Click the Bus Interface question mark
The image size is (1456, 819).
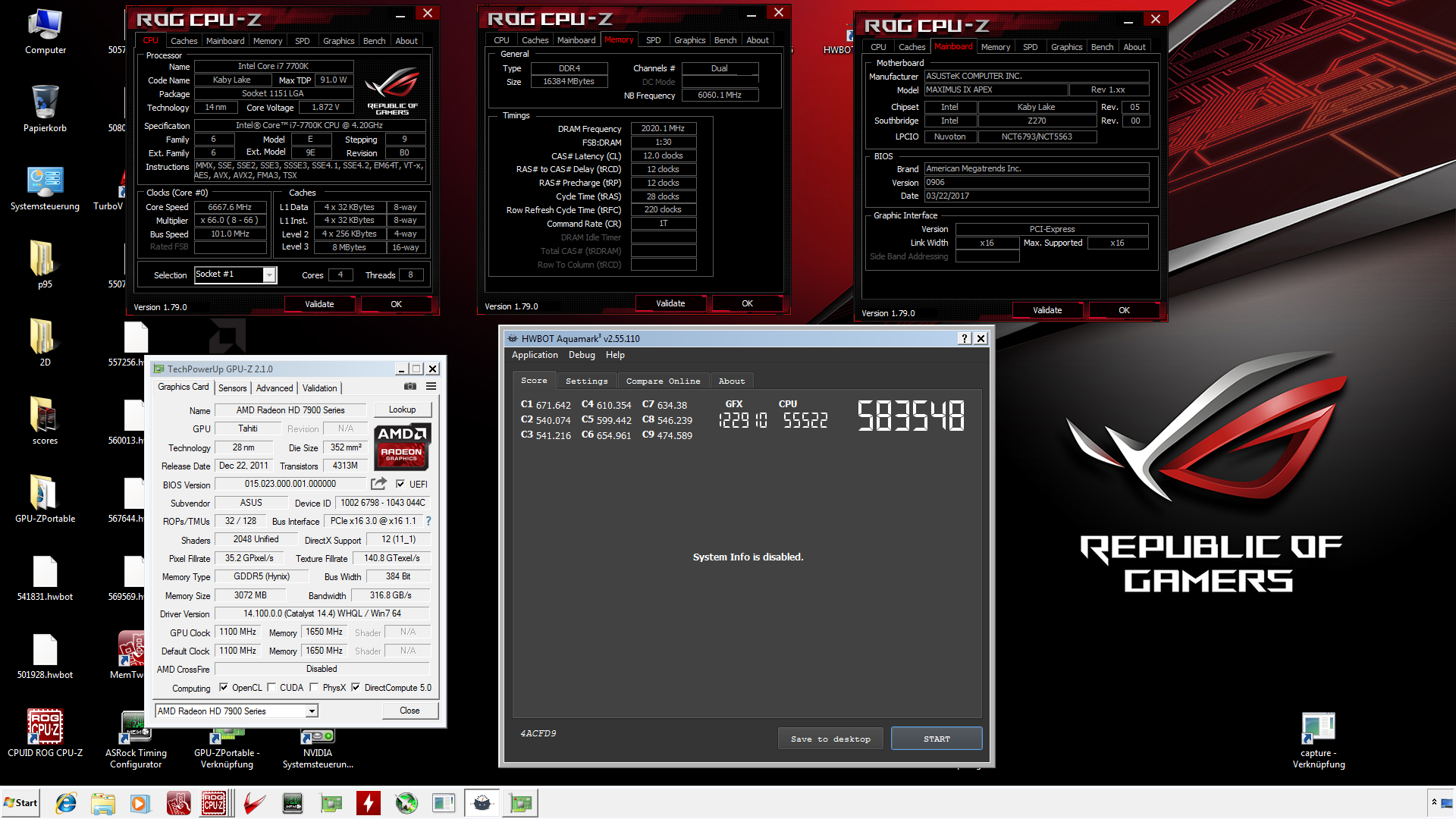click(428, 521)
